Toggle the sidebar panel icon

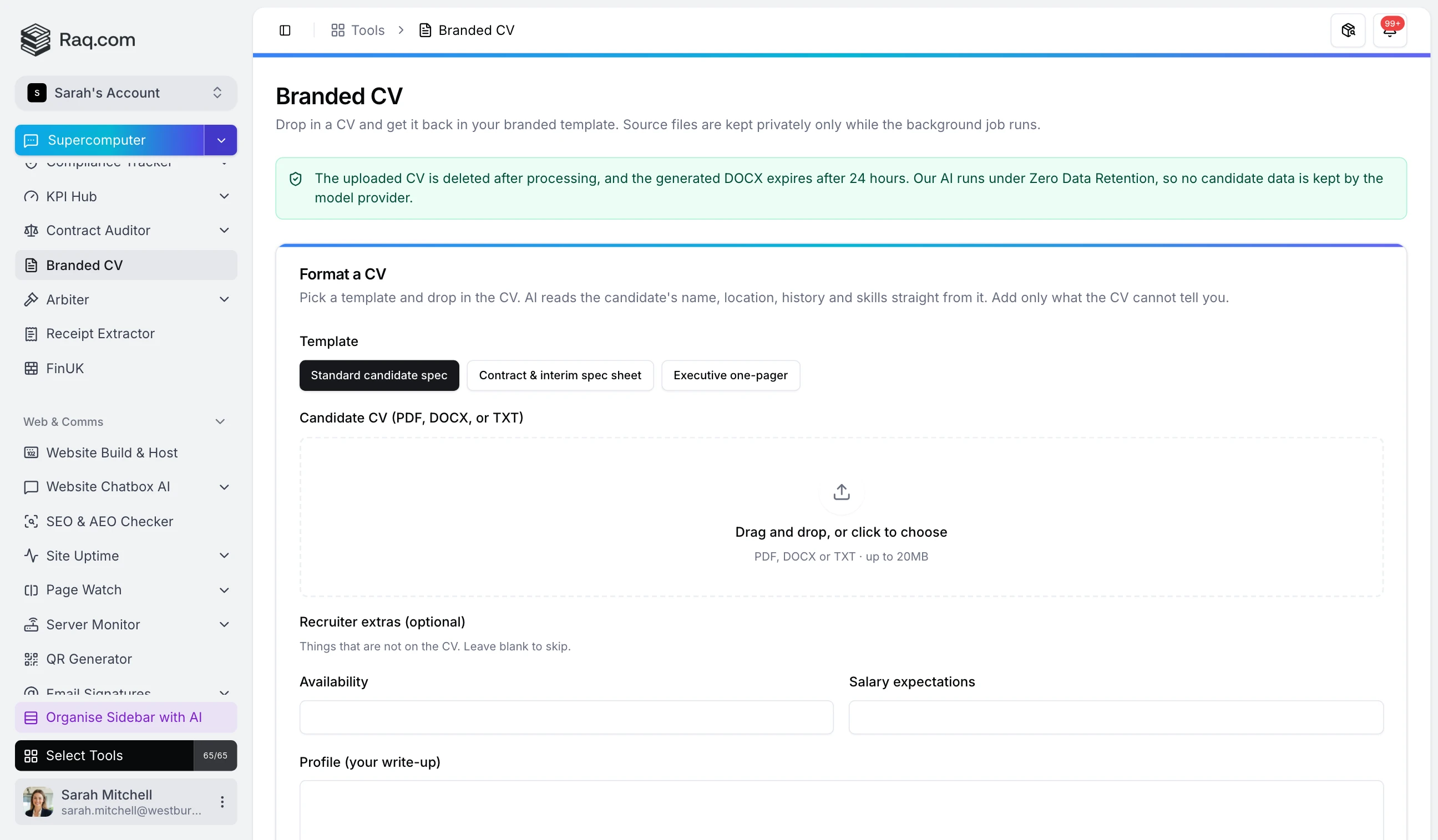click(x=285, y=30)
